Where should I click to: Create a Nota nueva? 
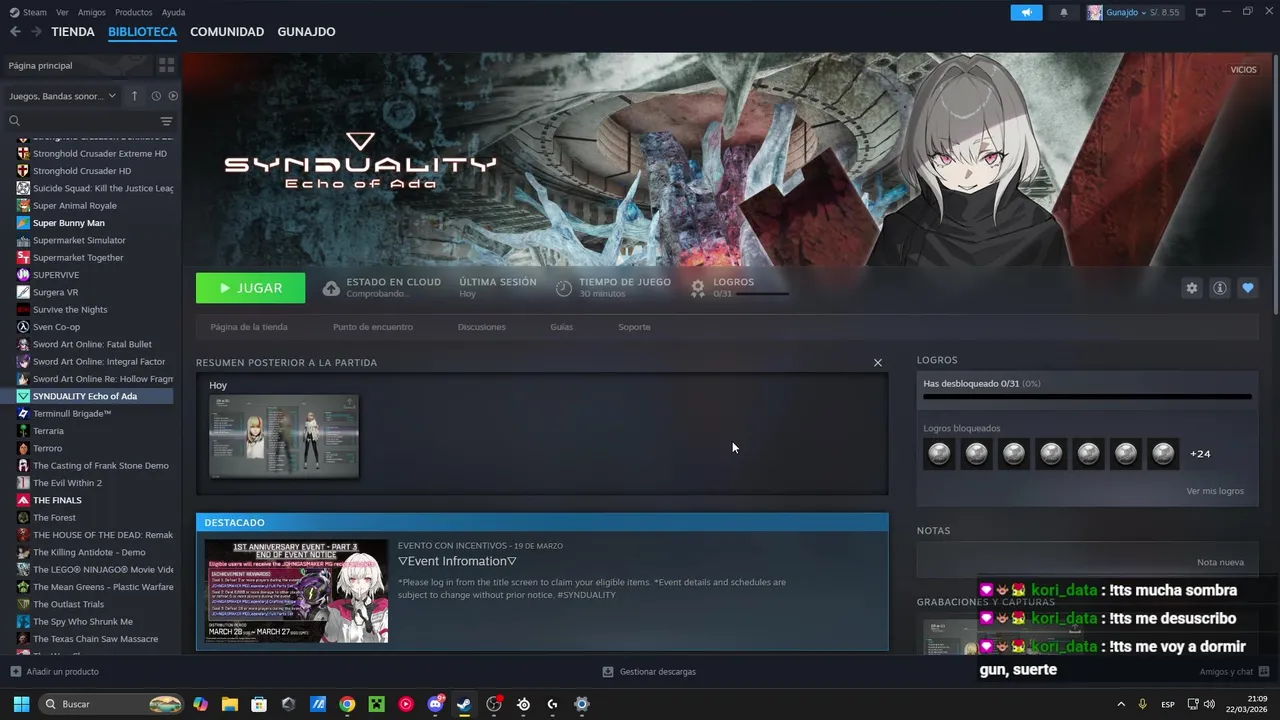tap(1220, 563)
